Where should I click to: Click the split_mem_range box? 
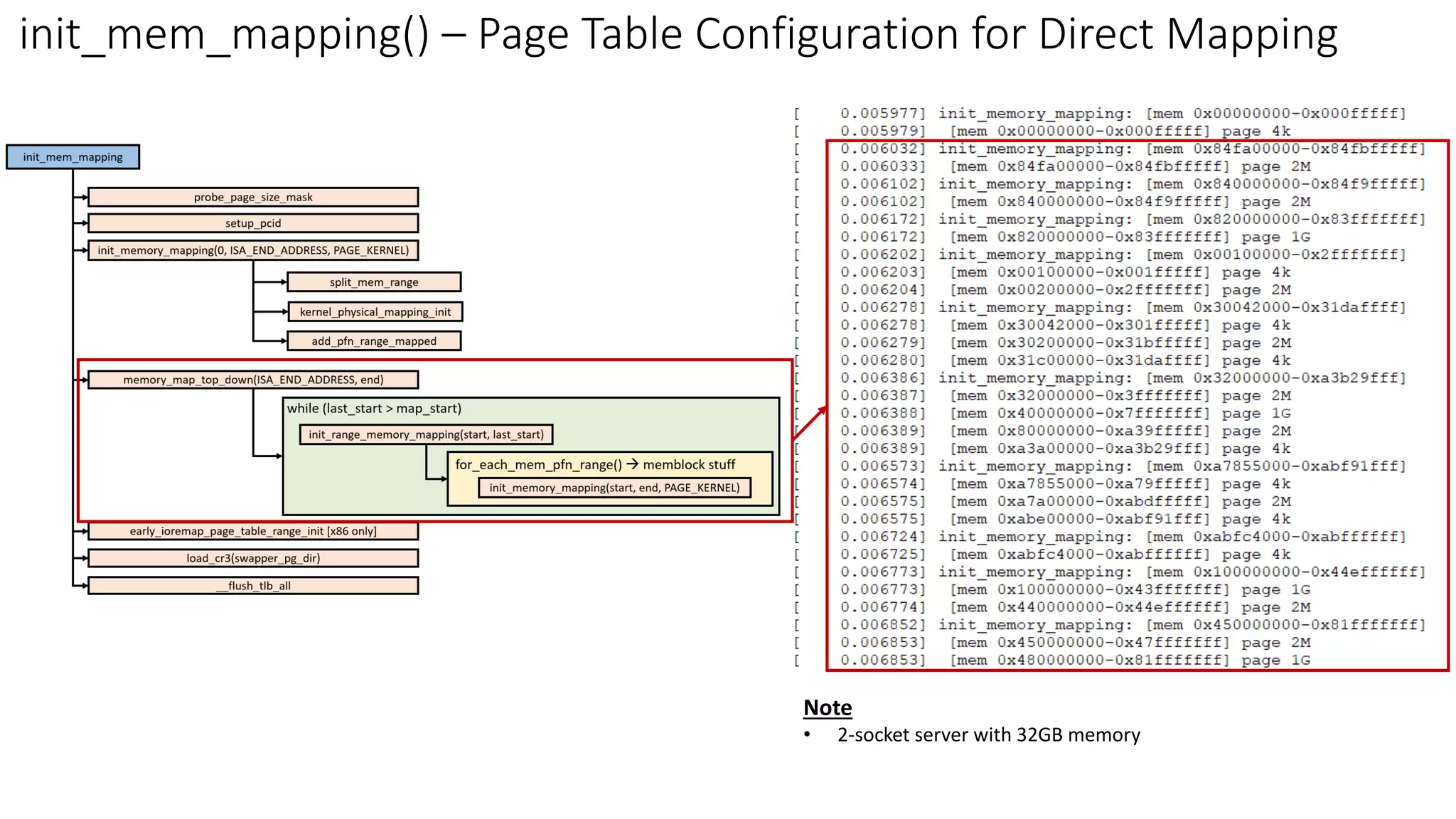coord(374,282)
